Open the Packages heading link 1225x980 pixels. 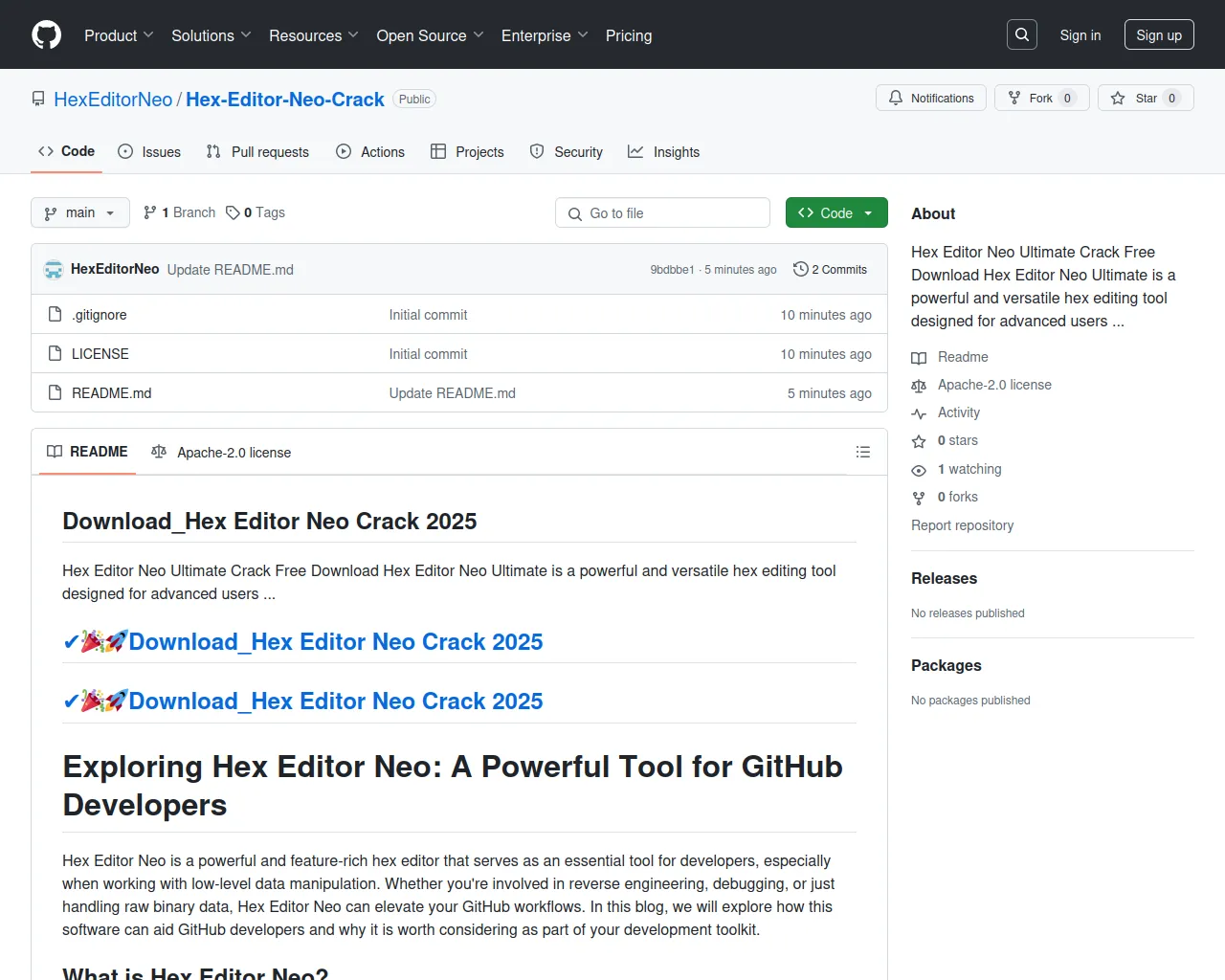click(947, 665)
